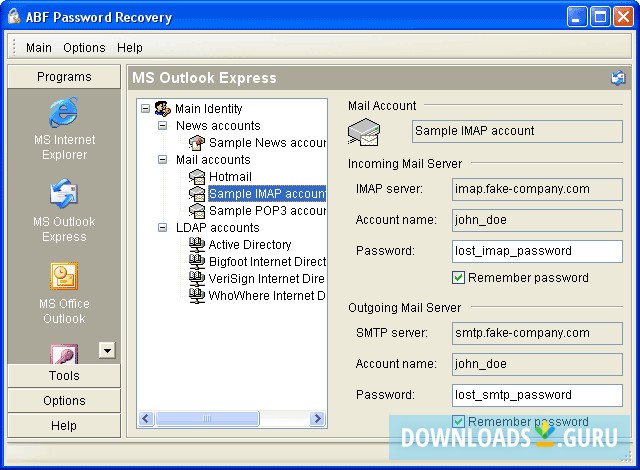Maximize the ABF Password Recovery window
The image size is (640, 470).
[600, 17]
